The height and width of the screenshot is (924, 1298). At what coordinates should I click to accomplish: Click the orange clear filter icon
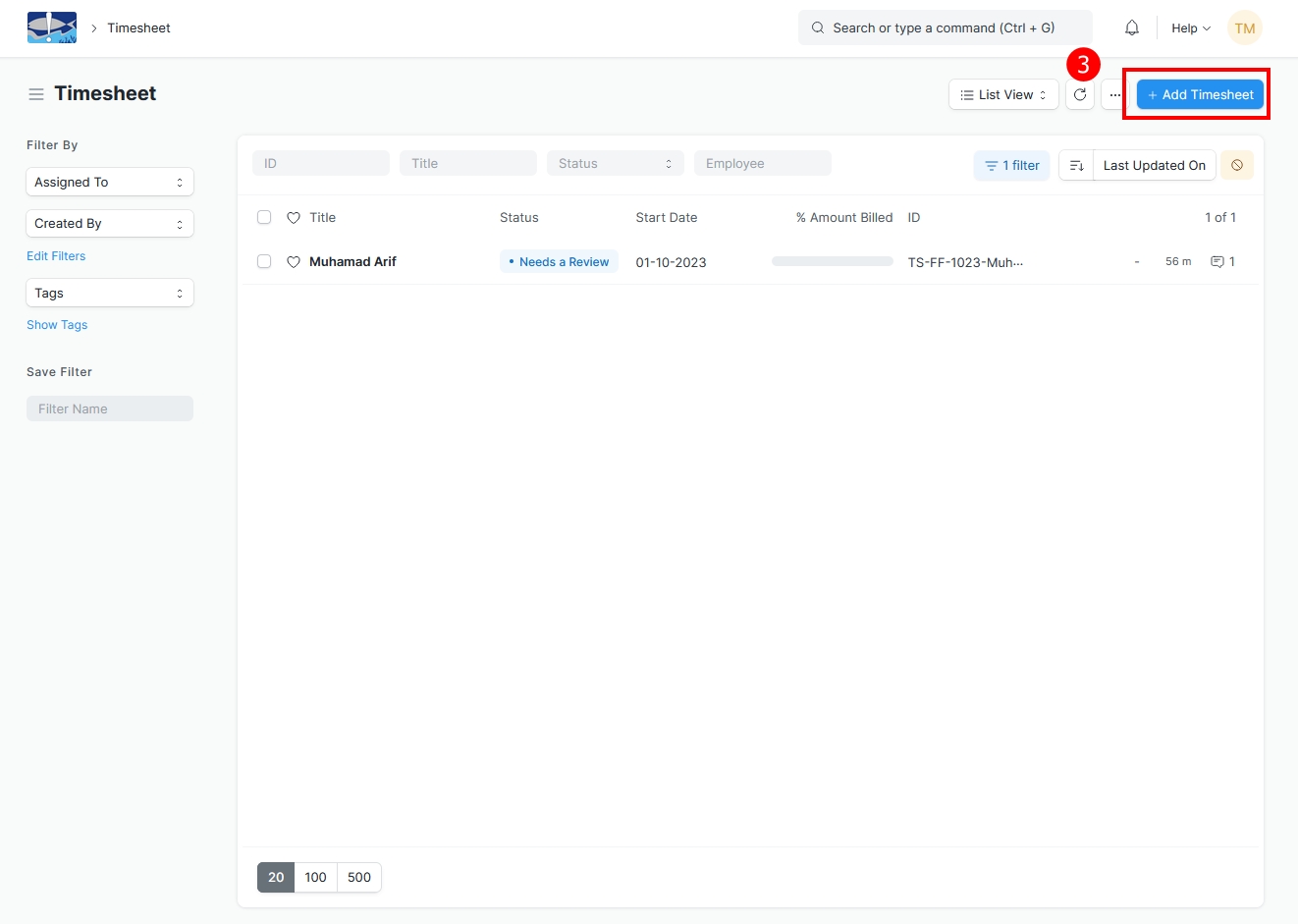[x=1237, y=166]
